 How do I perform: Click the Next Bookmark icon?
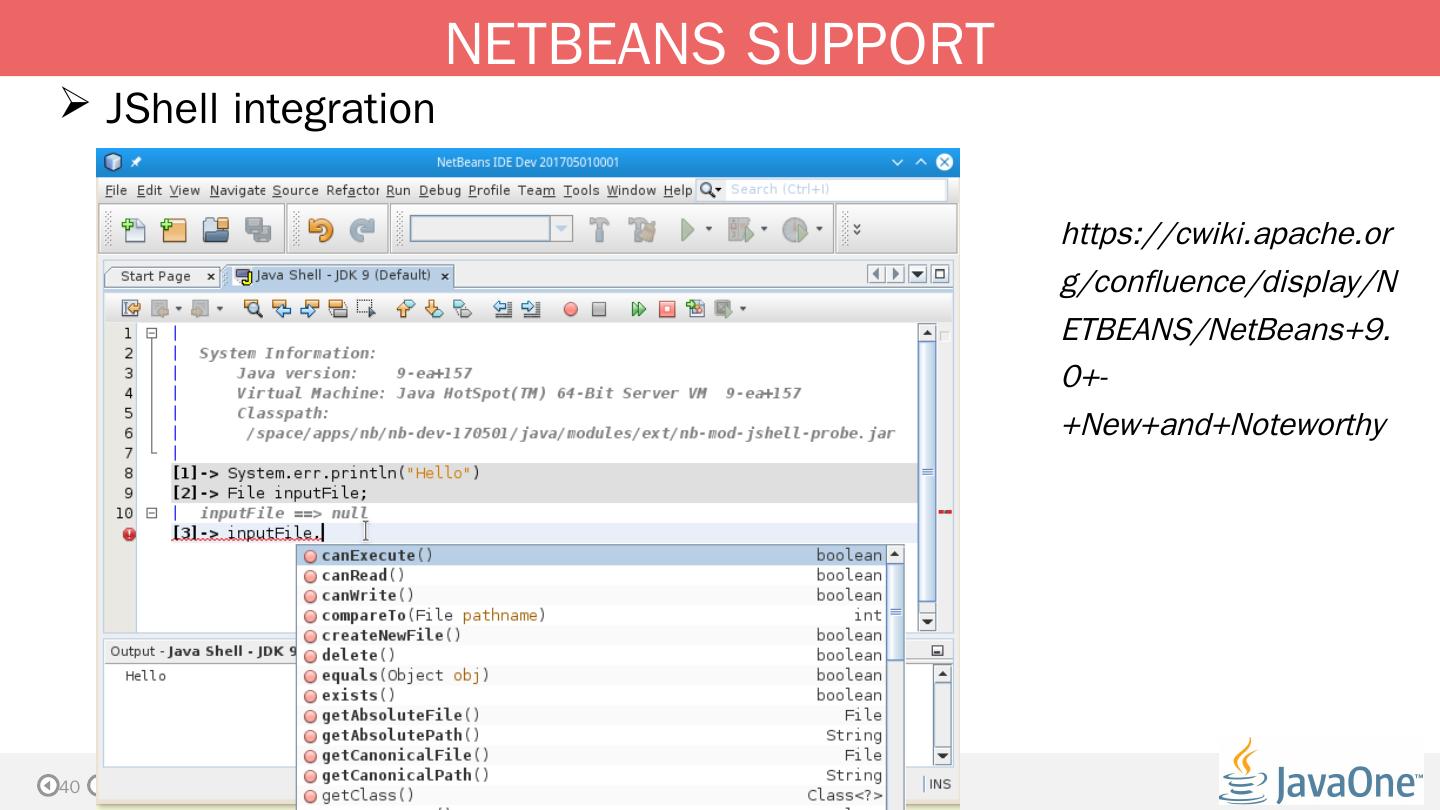pyautogui.click(x=433, y=309)
